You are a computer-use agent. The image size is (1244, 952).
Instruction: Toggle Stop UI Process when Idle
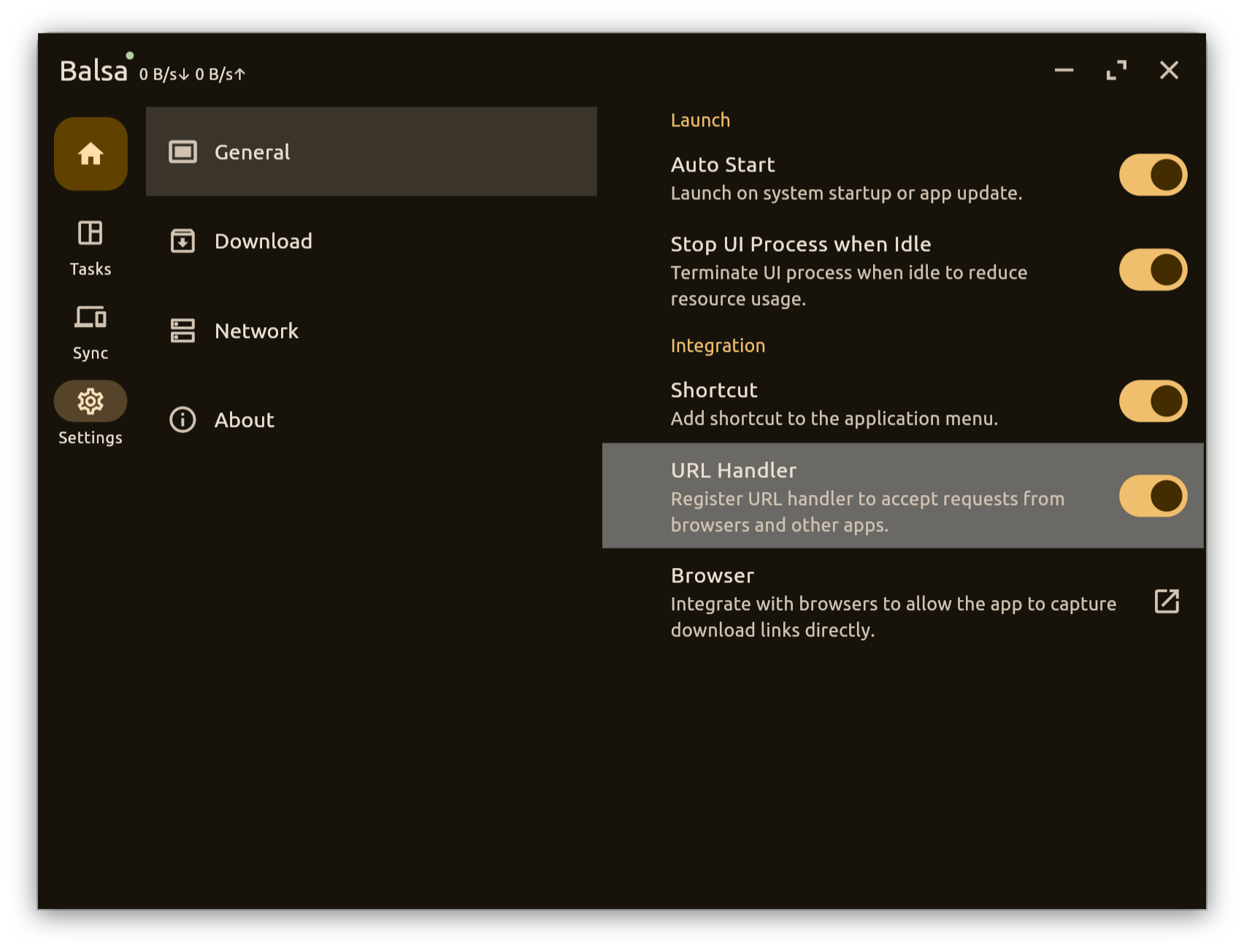pyautogui.click(x=1152, y=270)
